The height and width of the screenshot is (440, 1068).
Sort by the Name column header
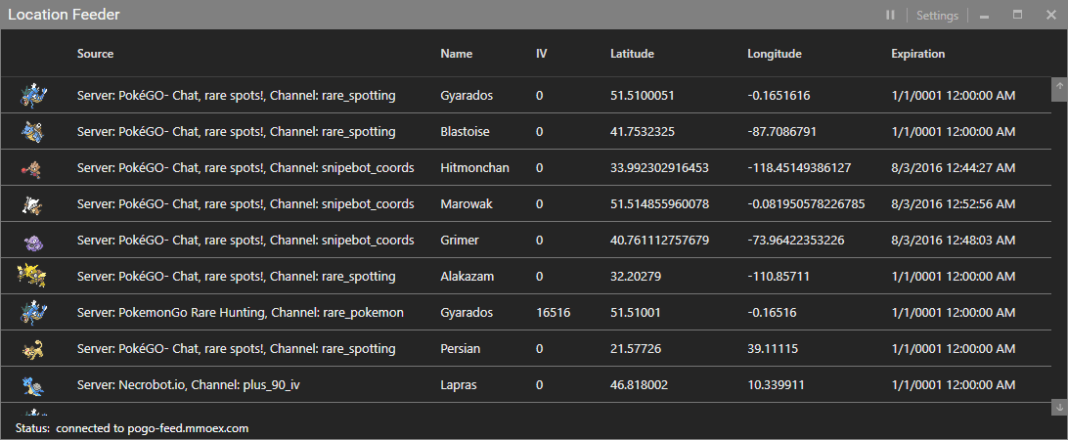(456, 54)
